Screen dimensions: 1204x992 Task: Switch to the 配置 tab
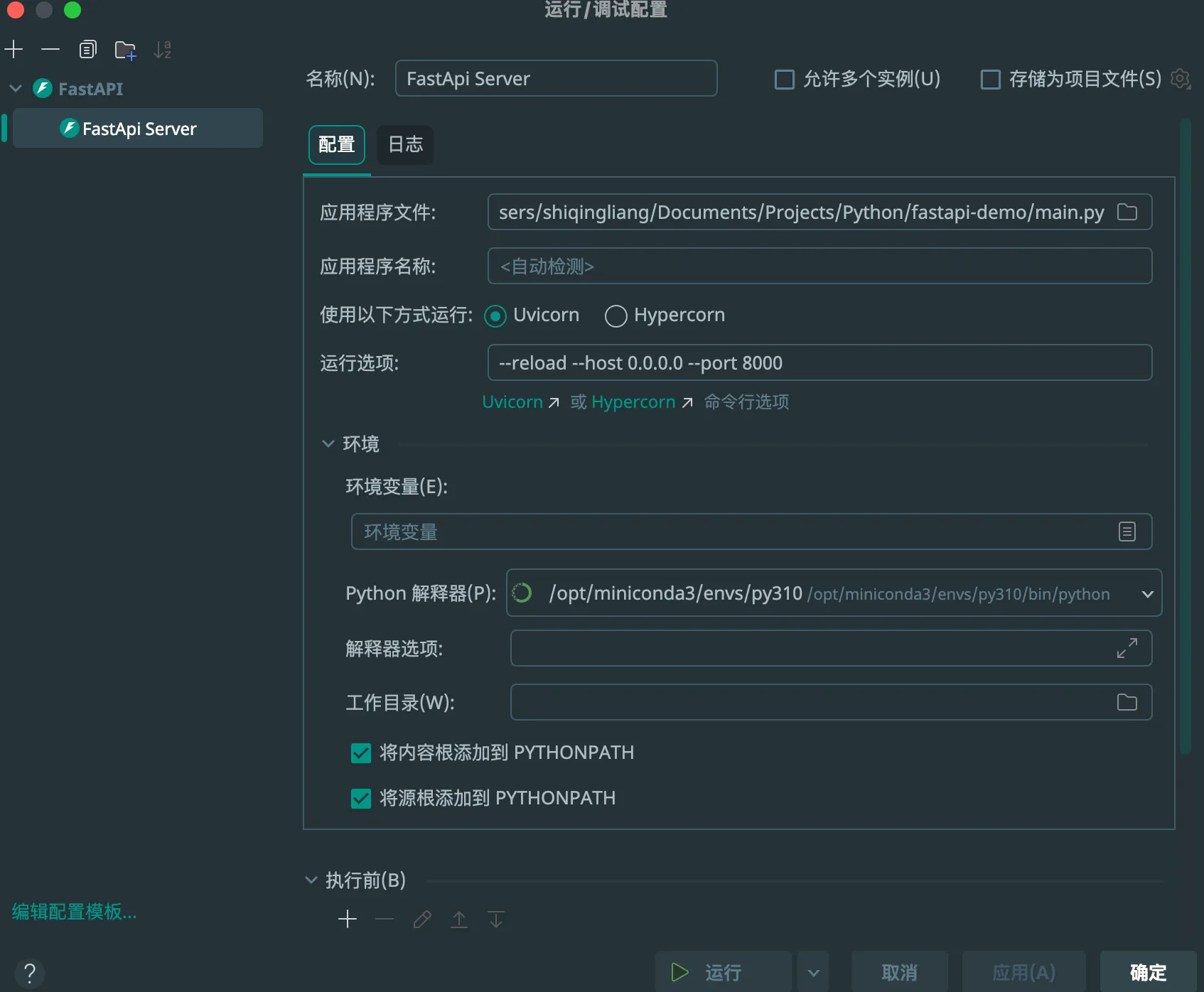pos(337,144)
